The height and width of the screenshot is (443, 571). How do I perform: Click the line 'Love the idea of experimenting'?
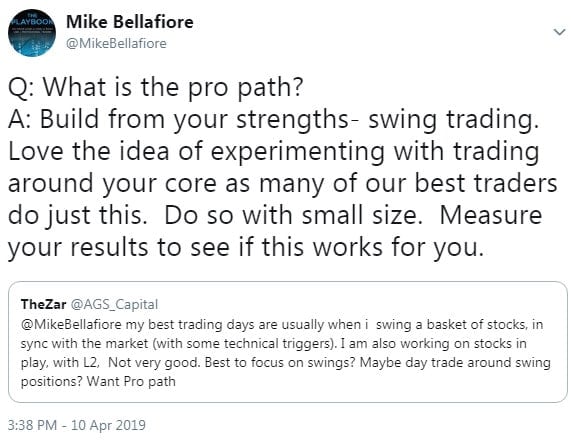point(273,152)
